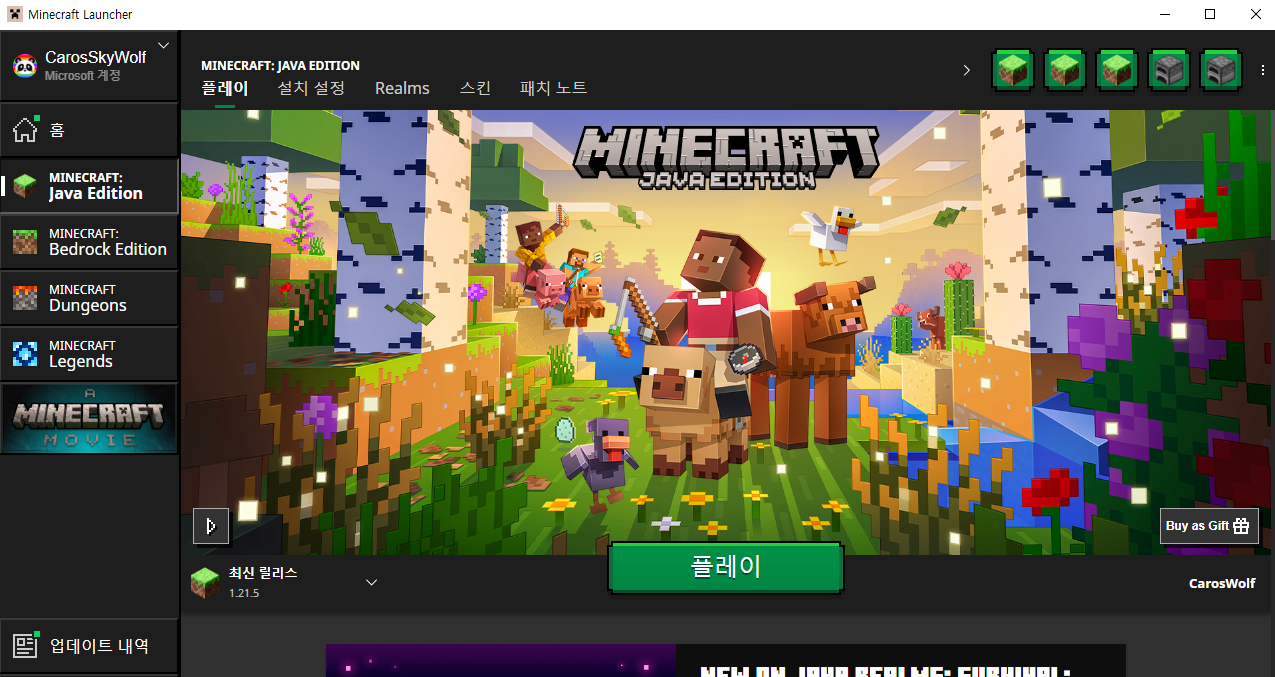Open the 패치 노트 tab
This screenshot has height=677, width=1275.
(x=553, y=88)
